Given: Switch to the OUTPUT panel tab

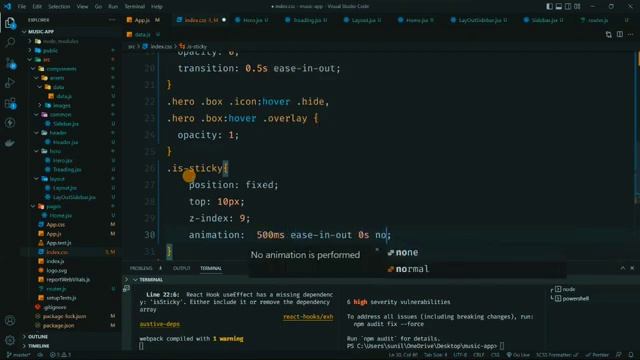Looking at the screenshot, I should tap(182, 268).
